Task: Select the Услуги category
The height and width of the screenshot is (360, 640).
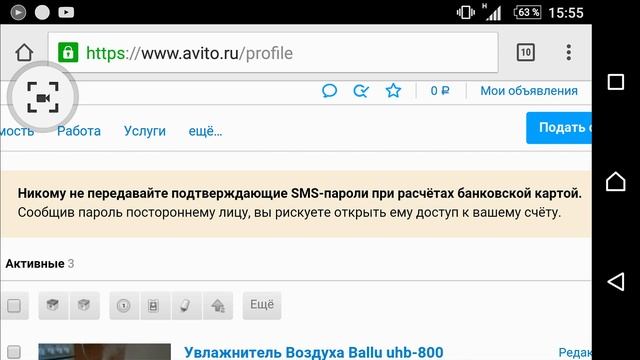Action: [145, 131]
